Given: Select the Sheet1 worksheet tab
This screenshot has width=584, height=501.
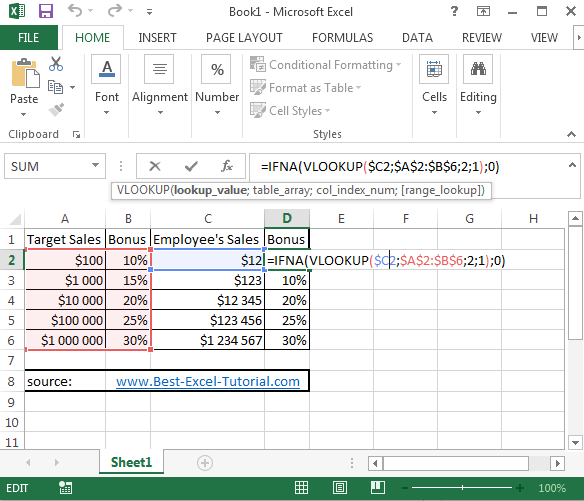Looking at the screenshot, I should pyautogui.click(x=131, y=462).
